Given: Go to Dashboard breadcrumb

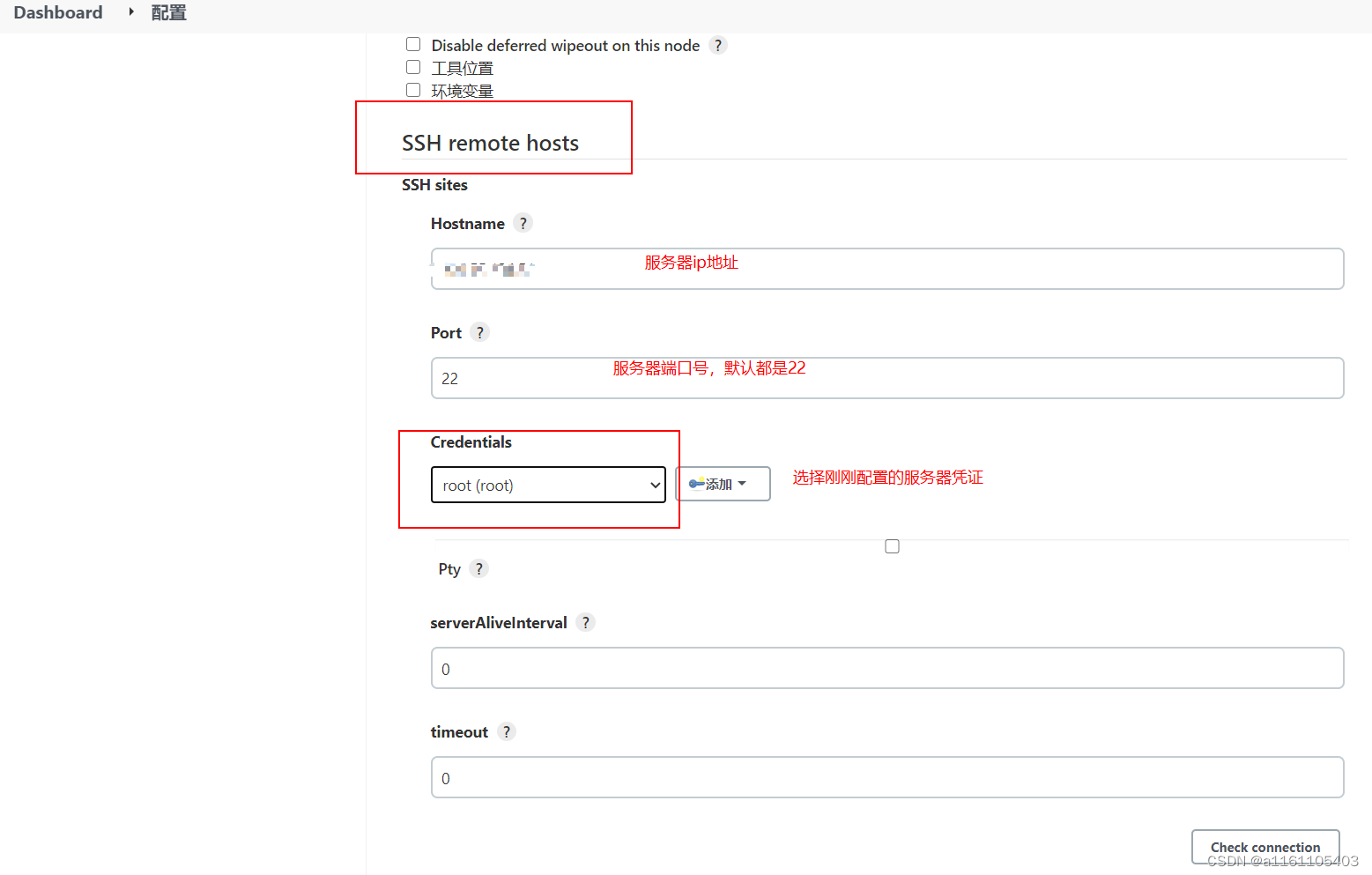Looking at the screenshot, I should click(x=58, y=12).
